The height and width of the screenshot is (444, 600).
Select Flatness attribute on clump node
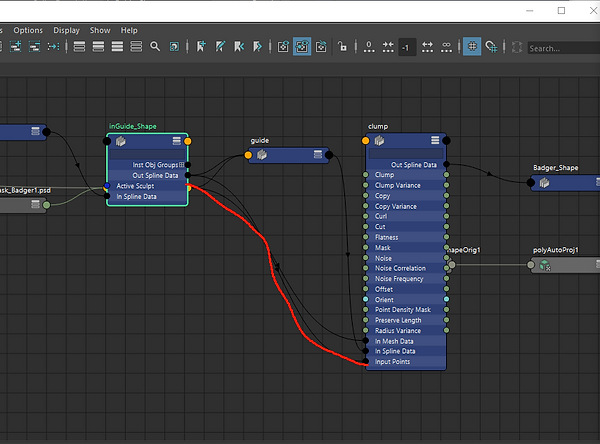click(406, 237)
